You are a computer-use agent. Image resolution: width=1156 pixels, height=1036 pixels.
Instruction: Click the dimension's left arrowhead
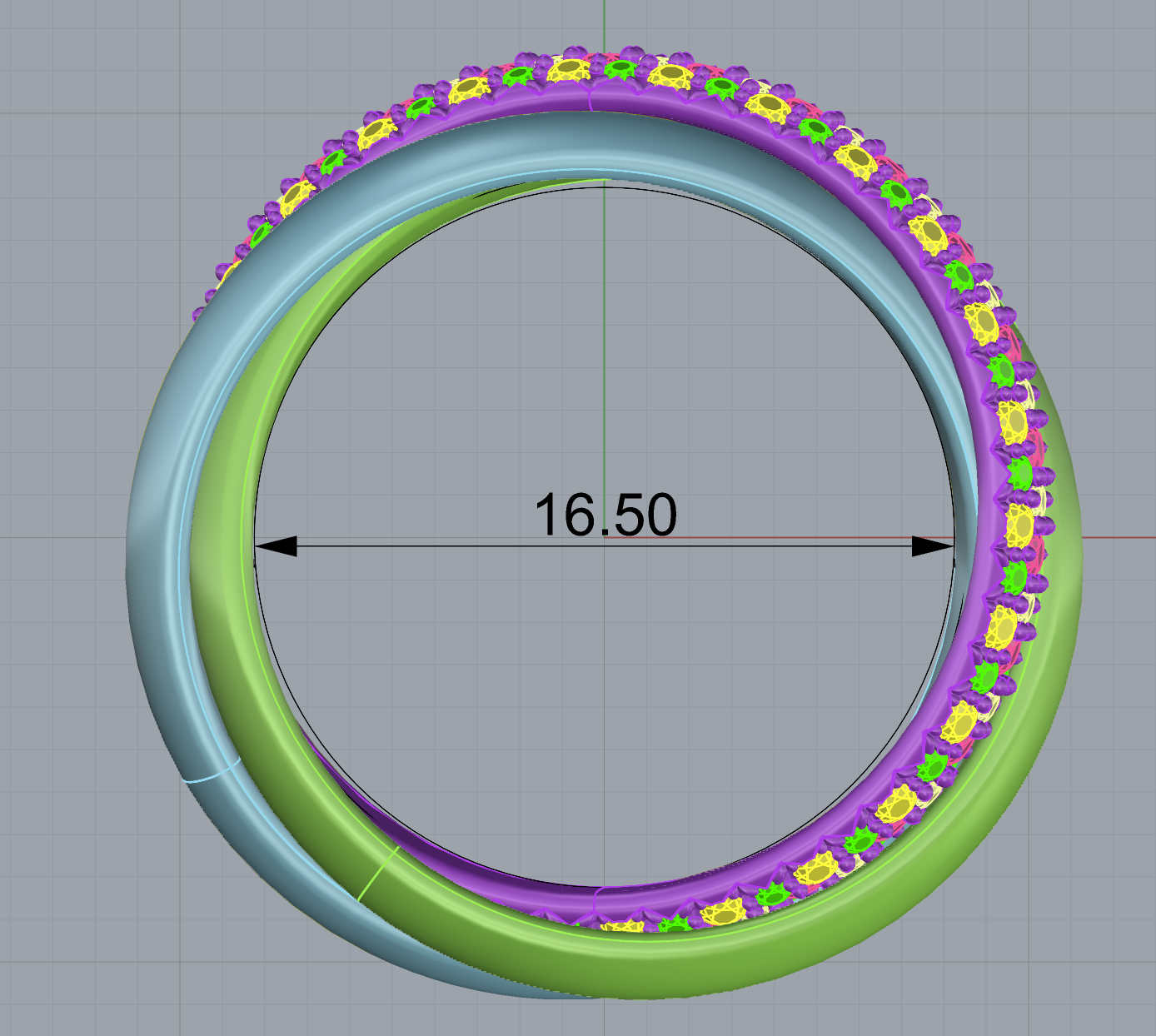point(276,546)
